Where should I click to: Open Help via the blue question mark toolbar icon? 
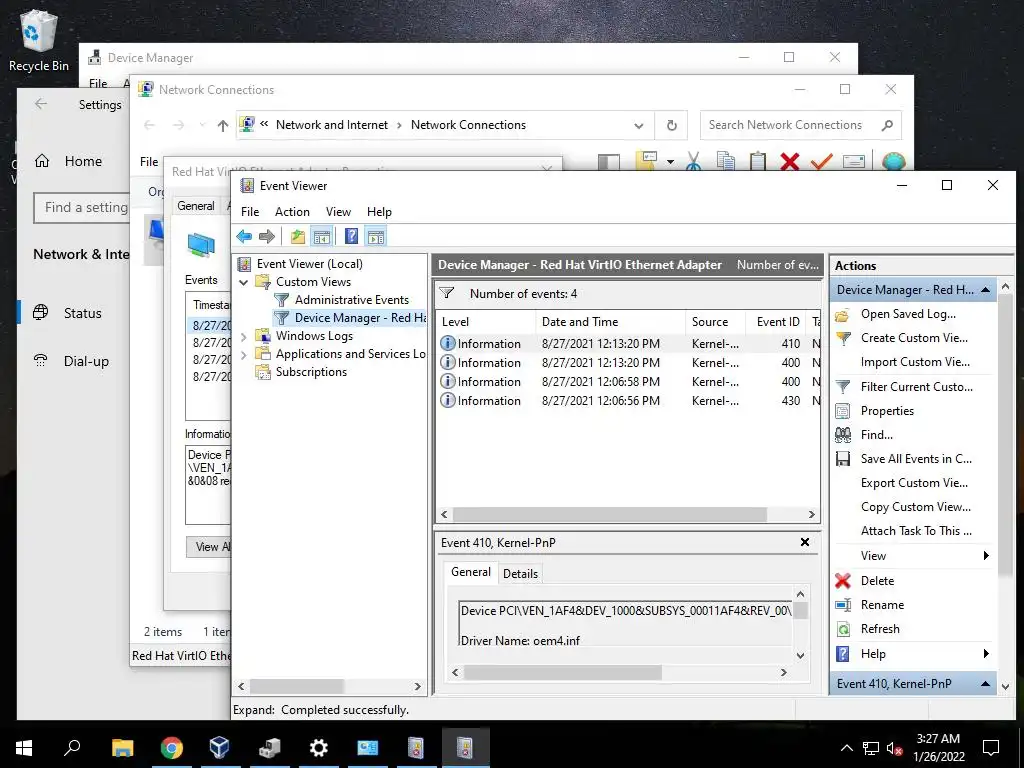tap(351, 236)
